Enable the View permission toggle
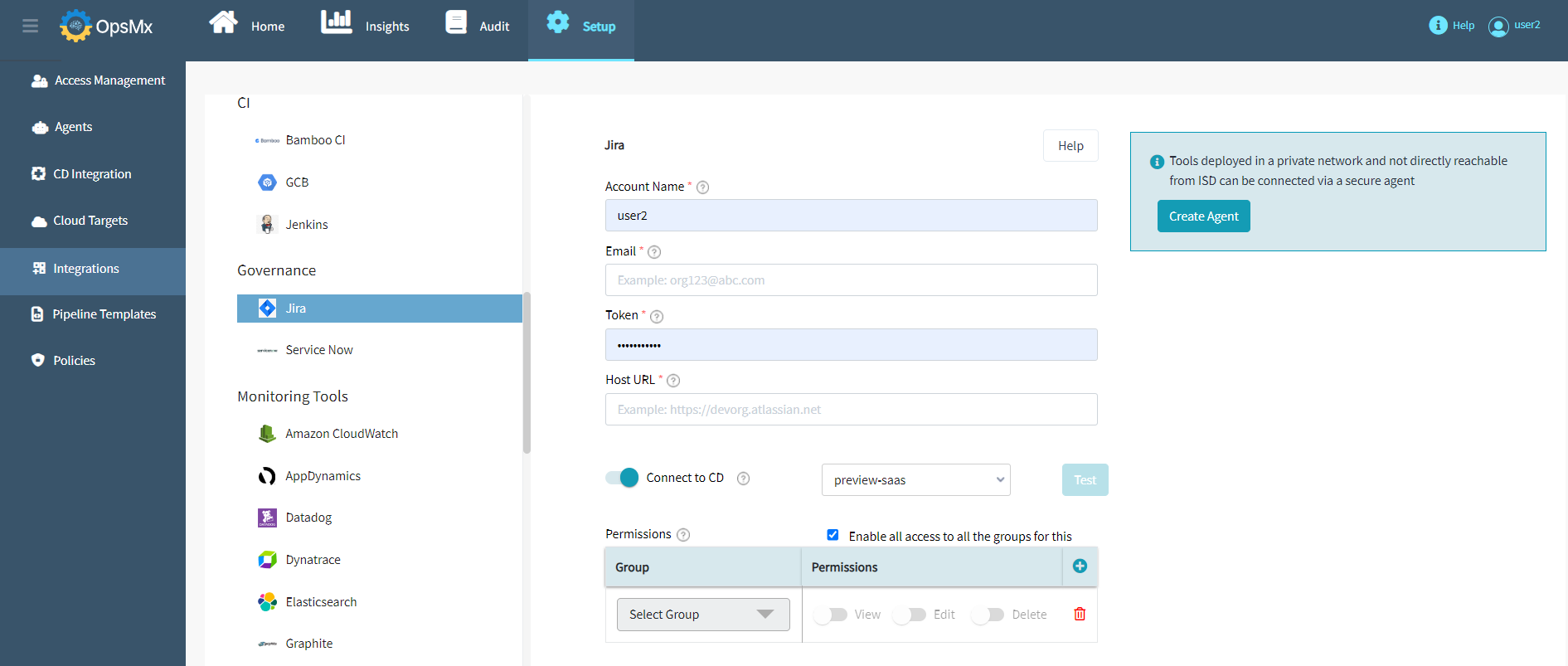The height and width of the screenshot is (666, 1568). (830, 615)
